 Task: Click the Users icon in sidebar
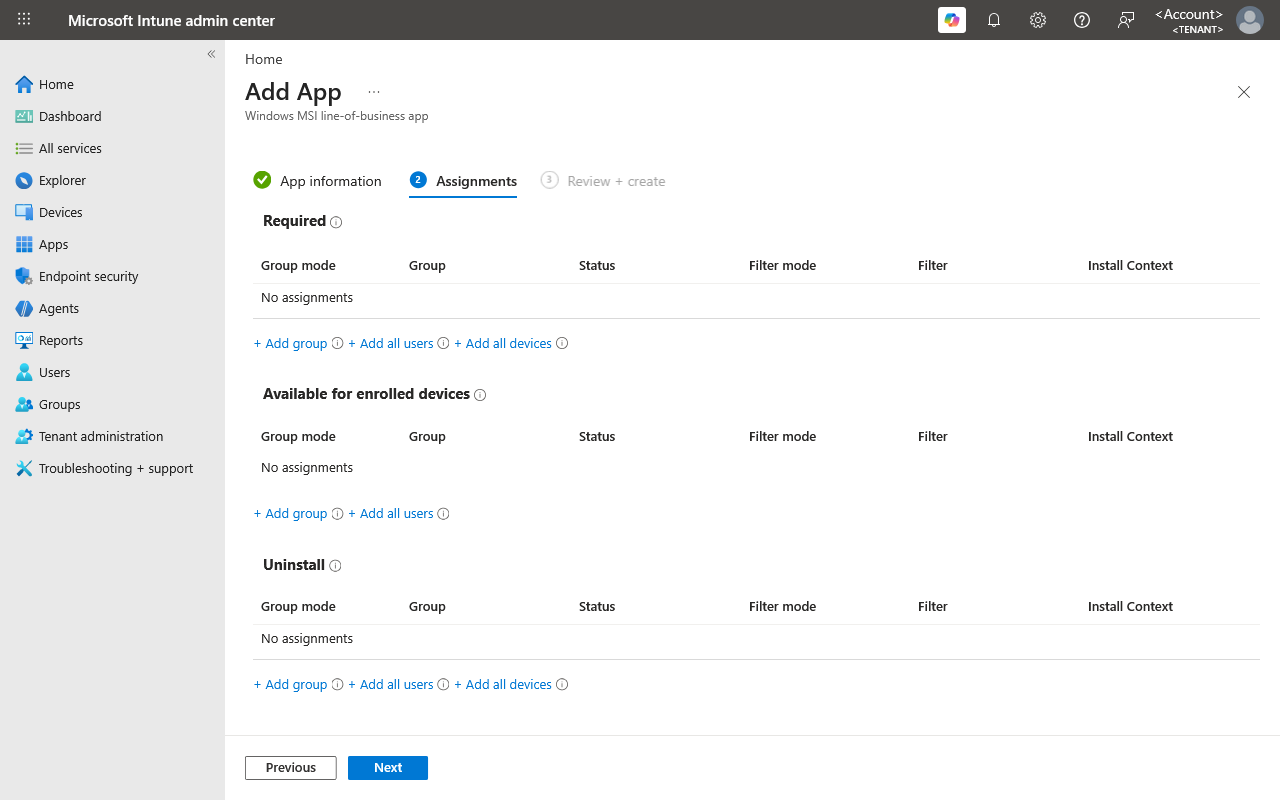click(24, 372)
